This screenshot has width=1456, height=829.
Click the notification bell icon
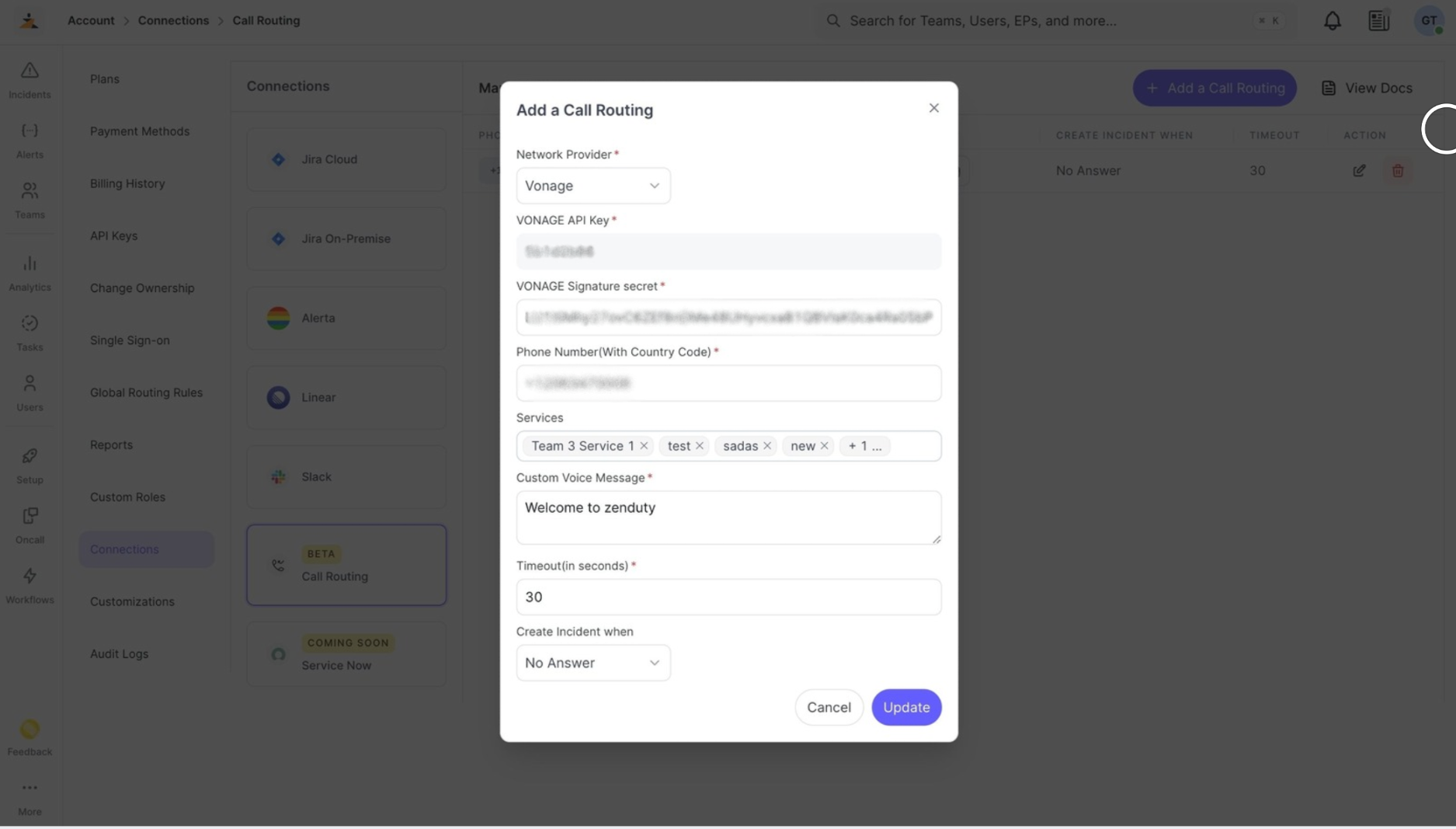tap(1332, 21)
